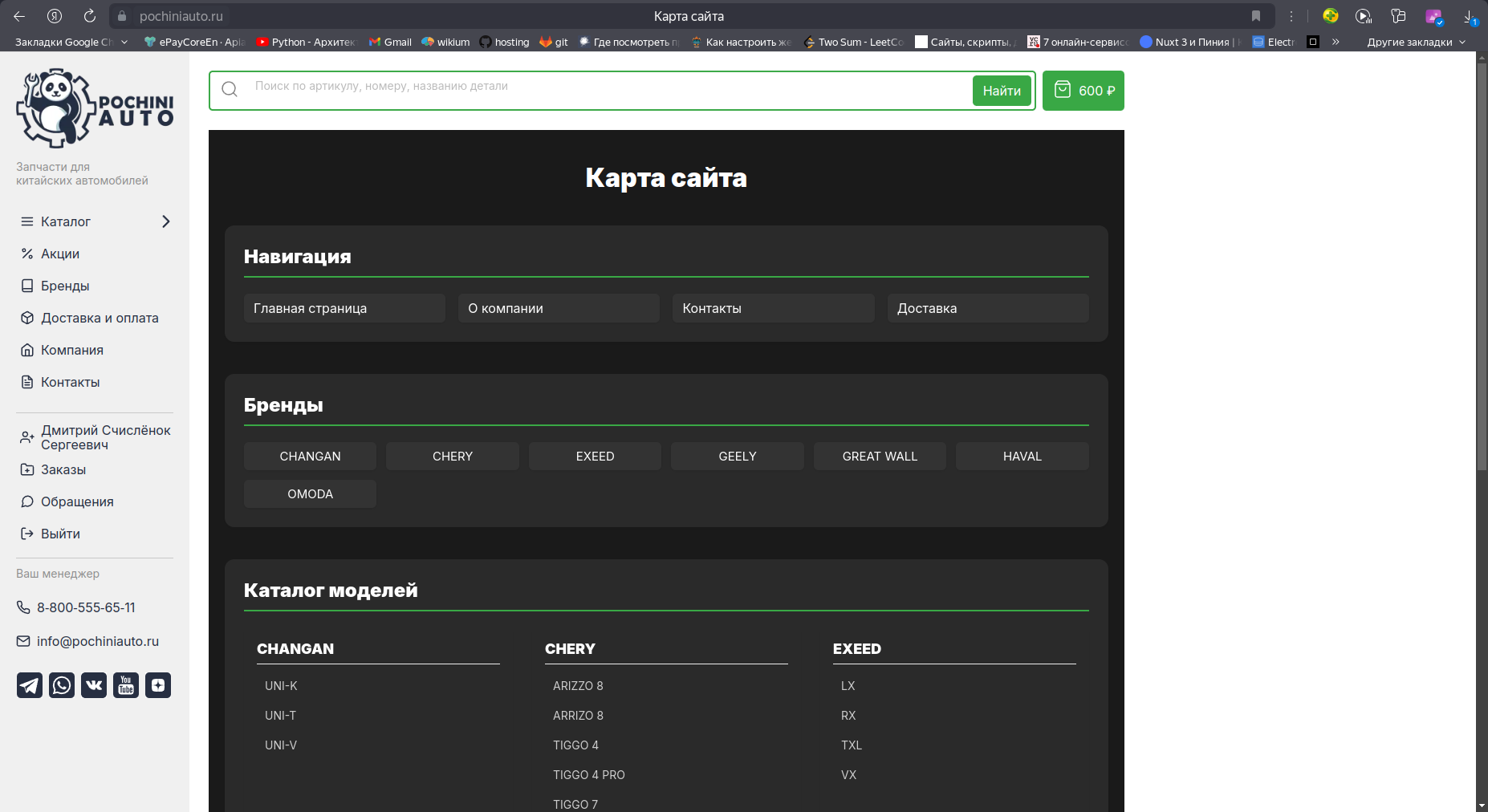Open the Telegram social link
Viewport: 1488px width, 812px height.
click(30, 685)
